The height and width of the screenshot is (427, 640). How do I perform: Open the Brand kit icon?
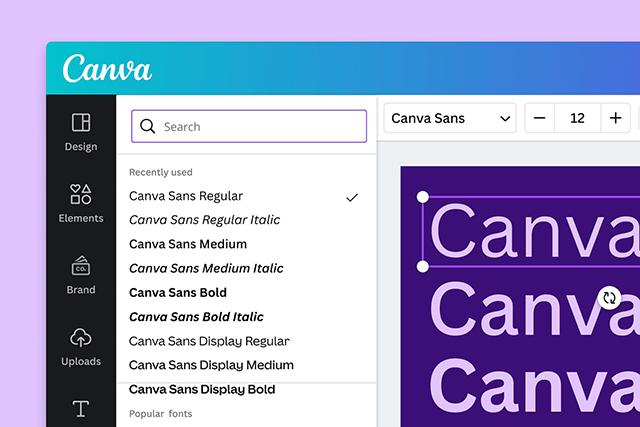81,266
